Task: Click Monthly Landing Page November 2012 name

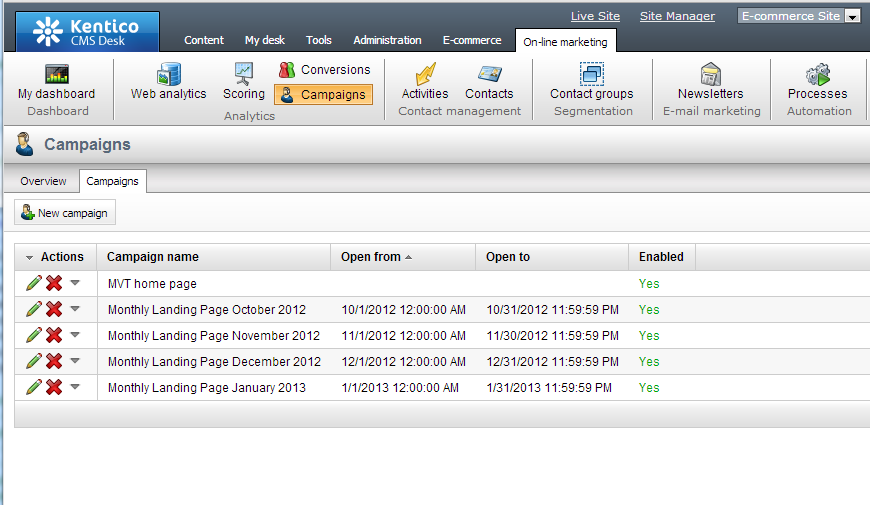Action: [214, 336]
